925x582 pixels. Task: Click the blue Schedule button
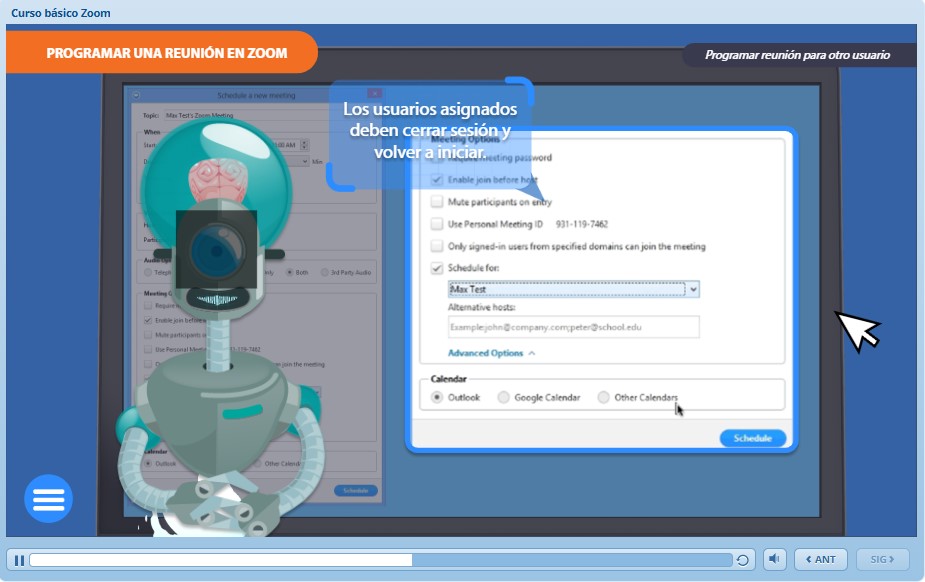pyautogui.click(x=752, y=438)
